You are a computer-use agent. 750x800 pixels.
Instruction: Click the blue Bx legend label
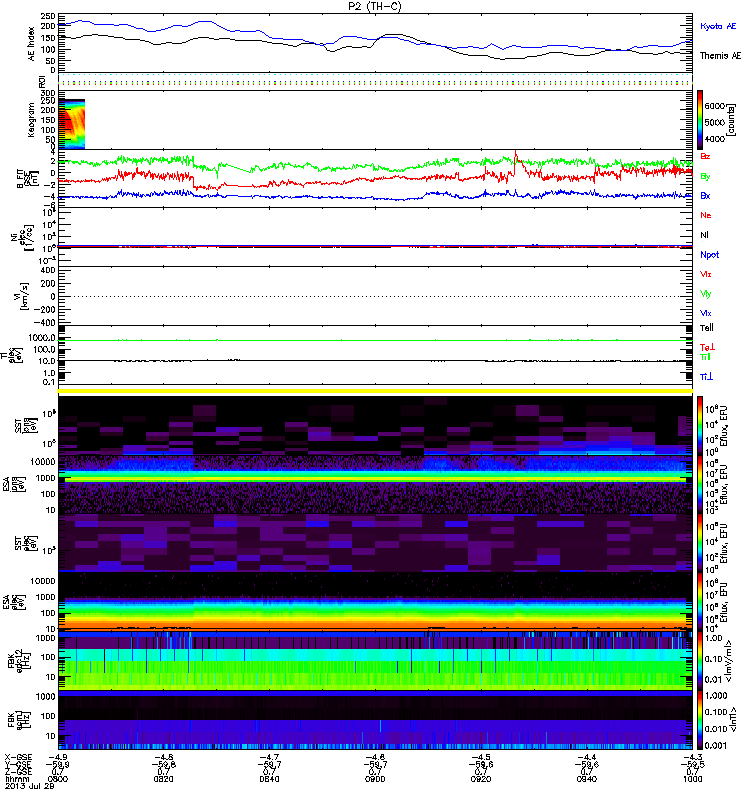[x=705, y=195]
